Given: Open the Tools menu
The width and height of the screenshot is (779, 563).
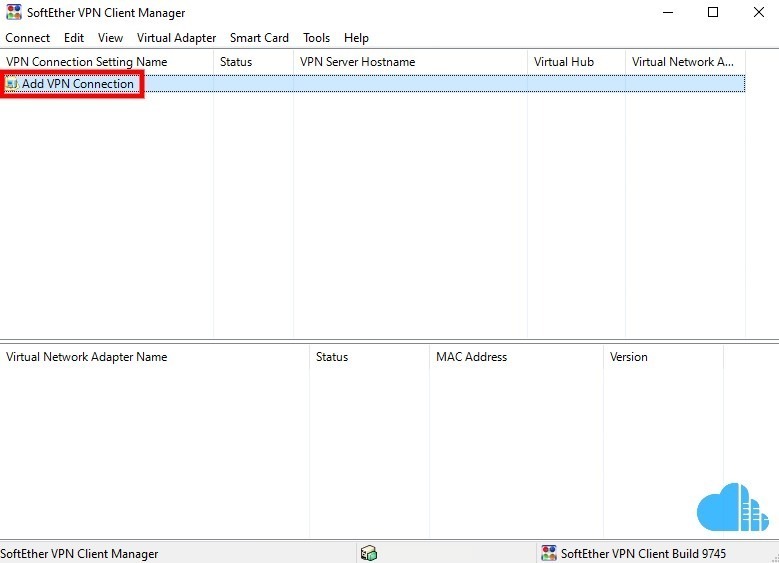Looking at the screenshot, I should pyautogui.click(x=316, y=38).
